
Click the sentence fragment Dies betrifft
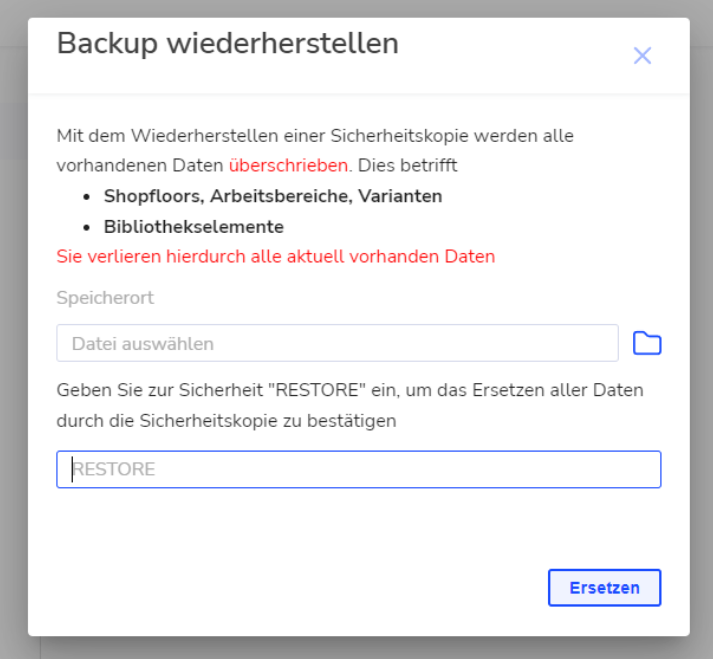(407, 166)
